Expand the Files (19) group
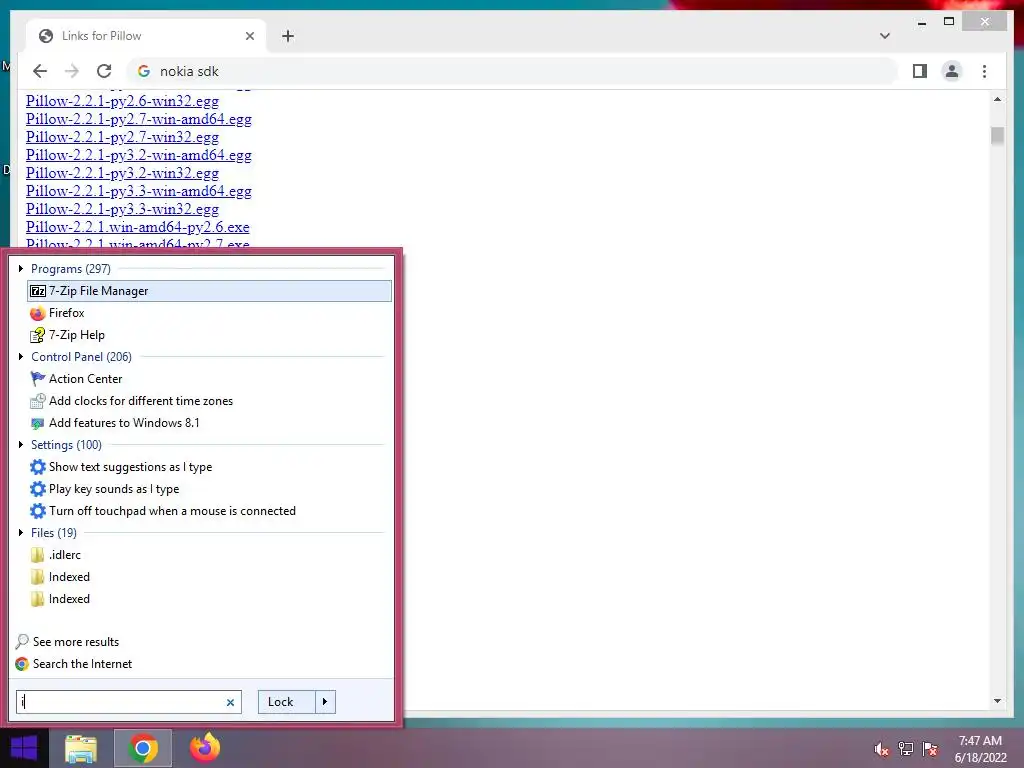This screenshot has width=1024, height=768. coord(21,532)
